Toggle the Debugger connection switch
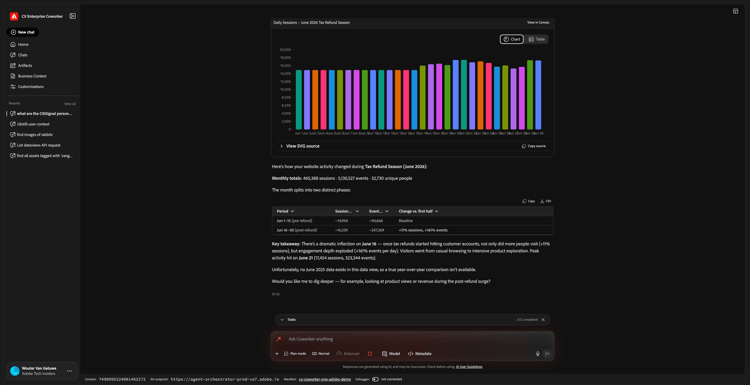This screenshot has width=750, height=385. tap(375, 379)
